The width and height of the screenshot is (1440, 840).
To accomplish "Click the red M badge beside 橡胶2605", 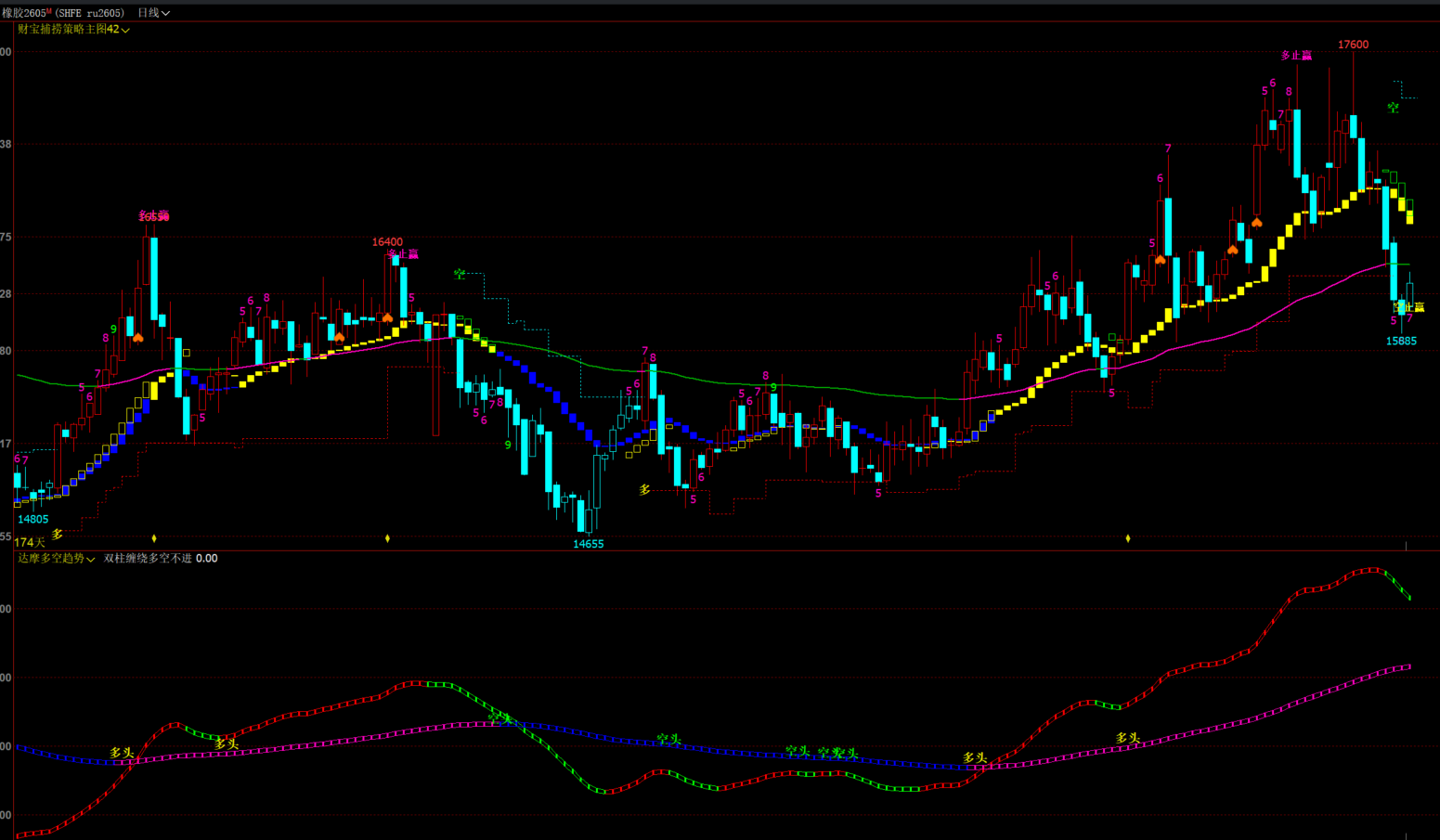I will pos(49,12).
